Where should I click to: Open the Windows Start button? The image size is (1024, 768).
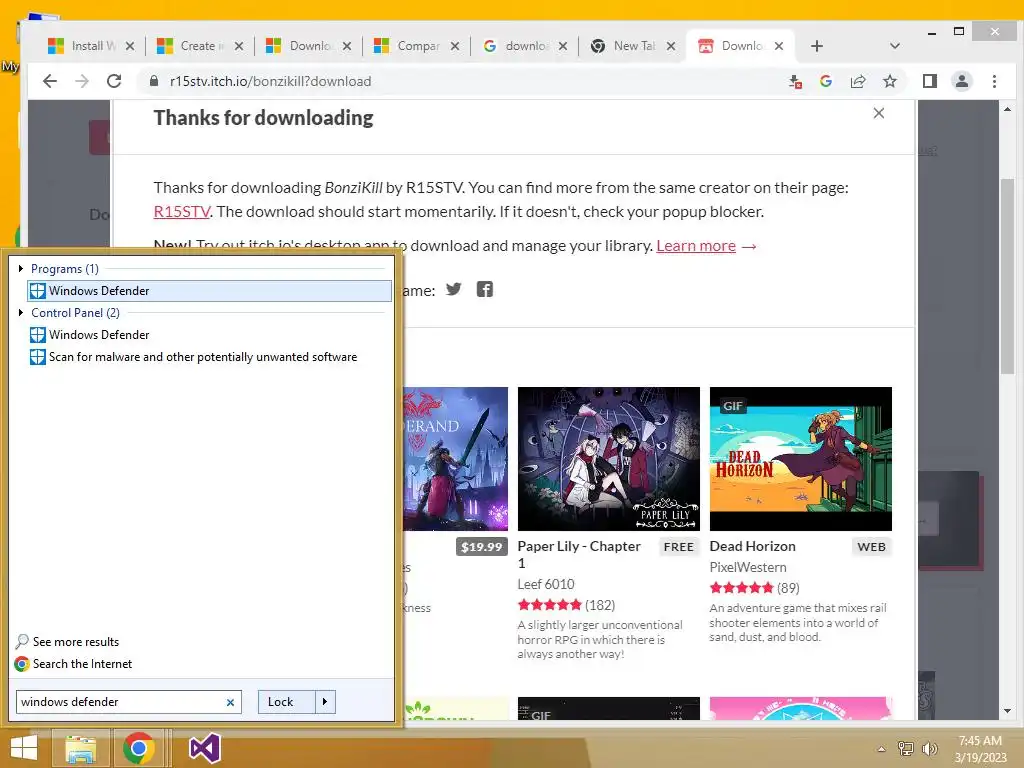(x=24, y=748)
